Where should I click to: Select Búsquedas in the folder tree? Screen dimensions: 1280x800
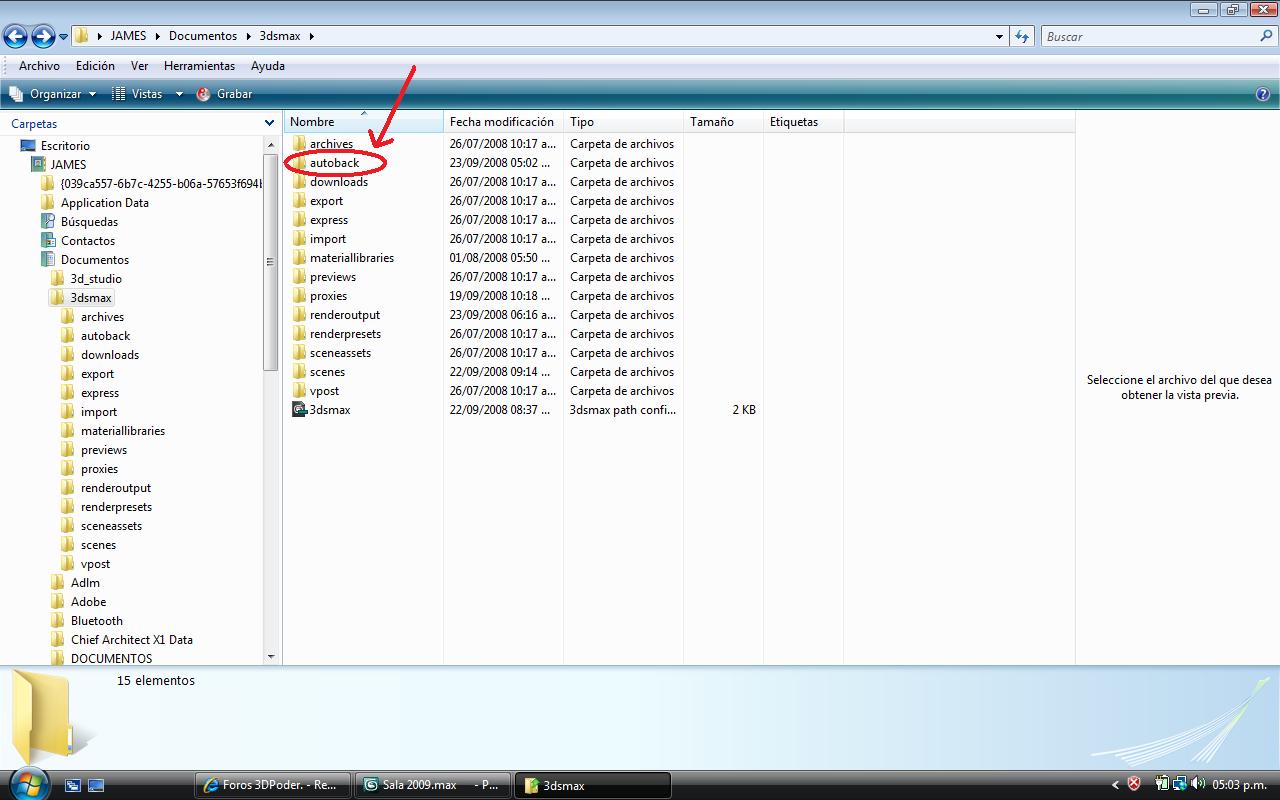(89, 222)
